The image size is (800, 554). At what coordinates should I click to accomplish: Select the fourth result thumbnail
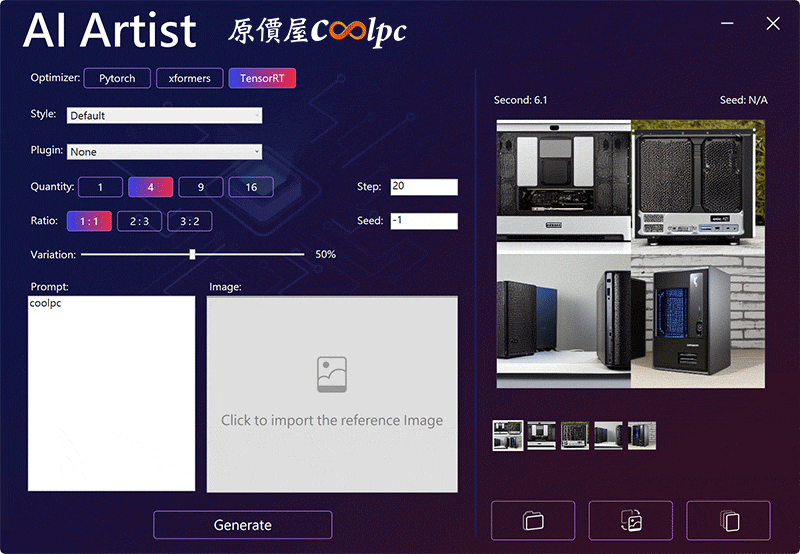608,436
